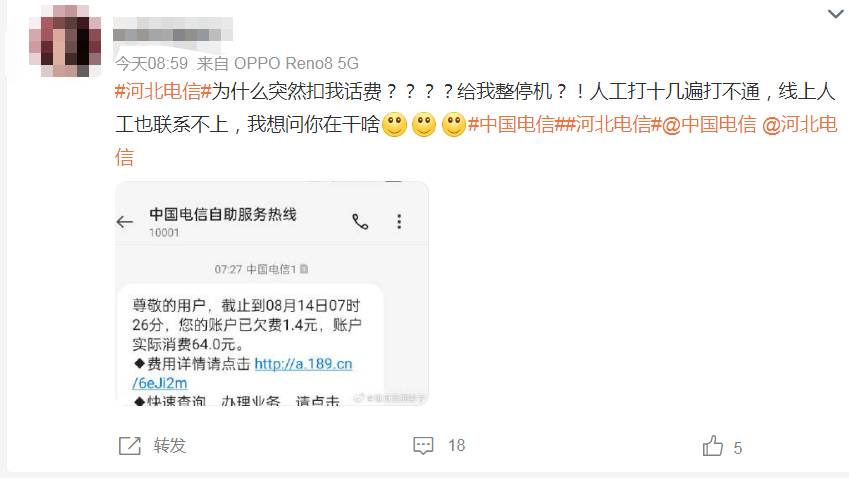Click the phone call icon in screenshot

point(360,221)
